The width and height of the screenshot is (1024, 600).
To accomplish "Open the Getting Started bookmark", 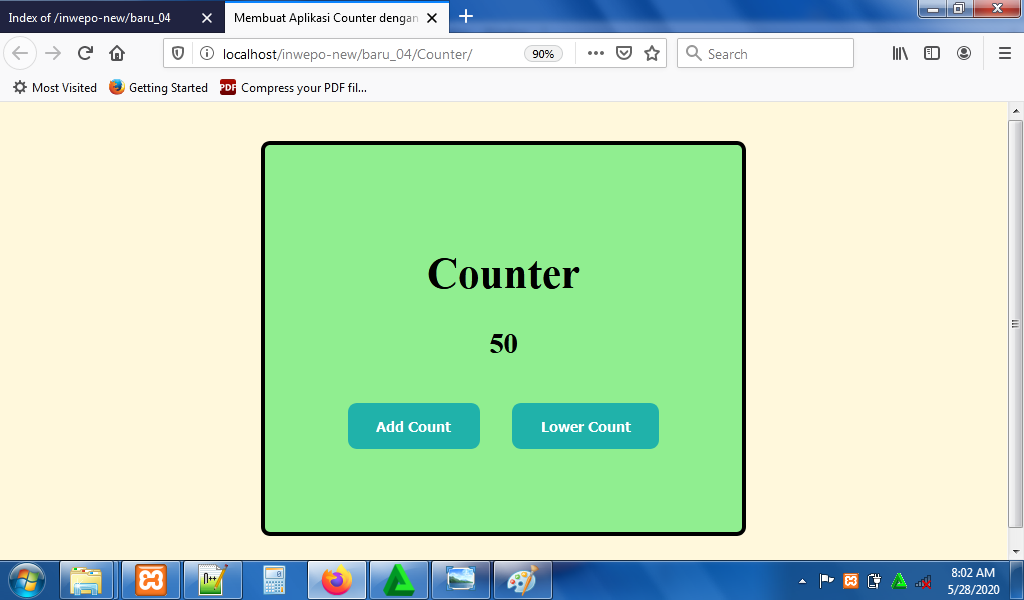I will (158, 87).
